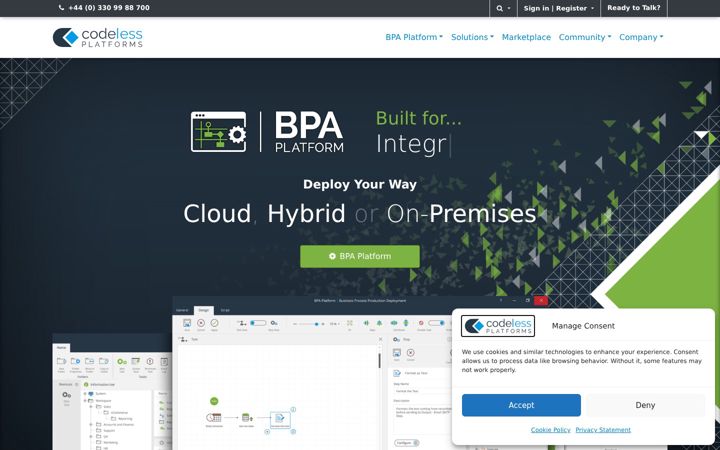This screenshot has height=450, width=720.
Task: Click the fit-to-screen icon in the Design ribbon
Action: click(350, 323)
